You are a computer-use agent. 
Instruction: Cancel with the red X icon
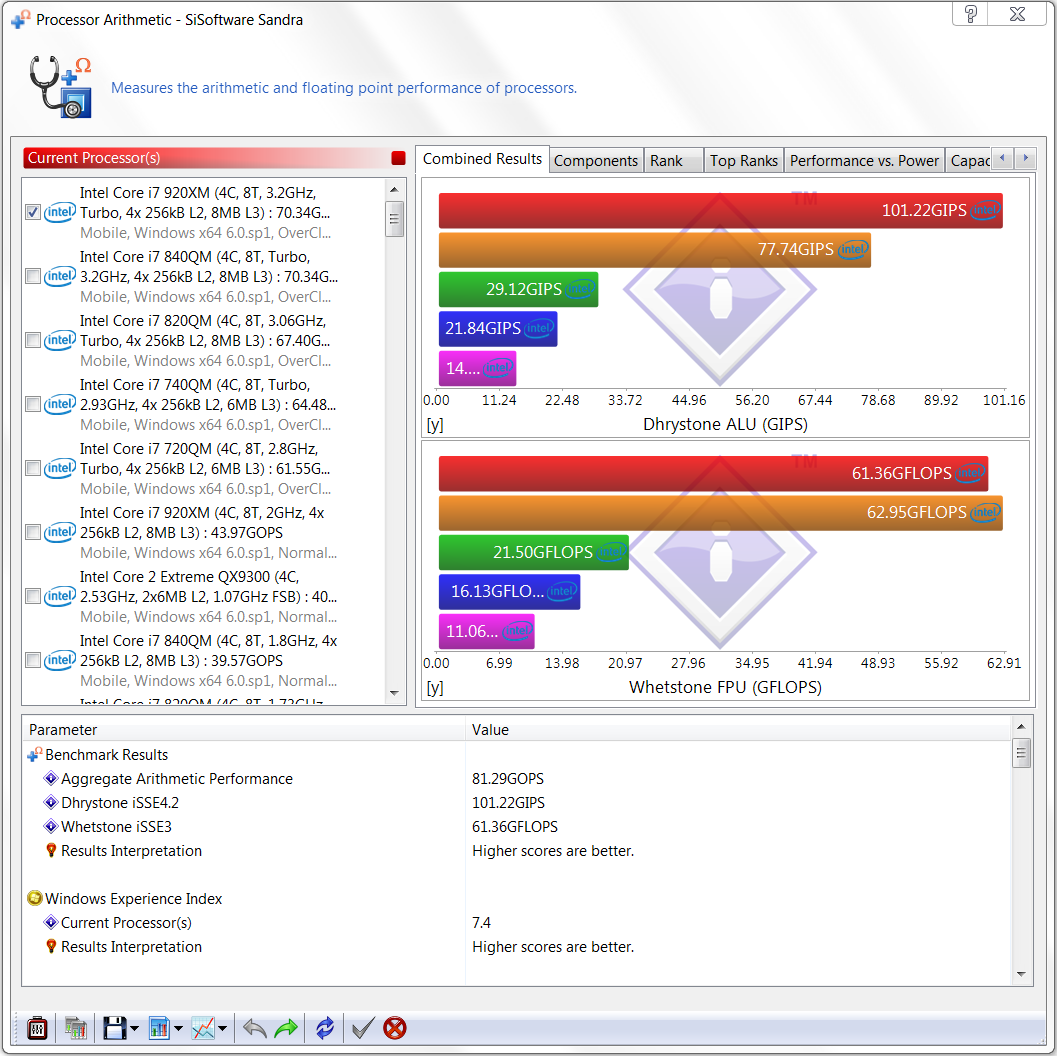click(x=395, y=1028)
